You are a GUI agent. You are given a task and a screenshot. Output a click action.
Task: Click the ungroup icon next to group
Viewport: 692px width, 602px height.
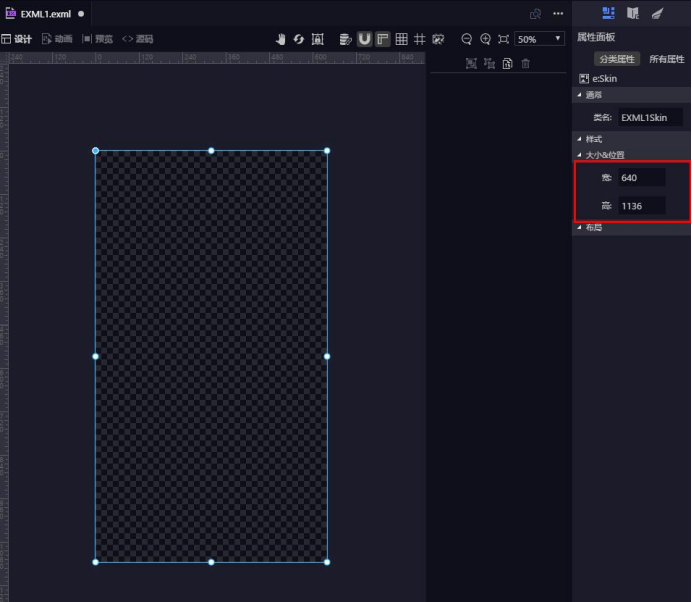pyautogui.click(x=489, y=64)
